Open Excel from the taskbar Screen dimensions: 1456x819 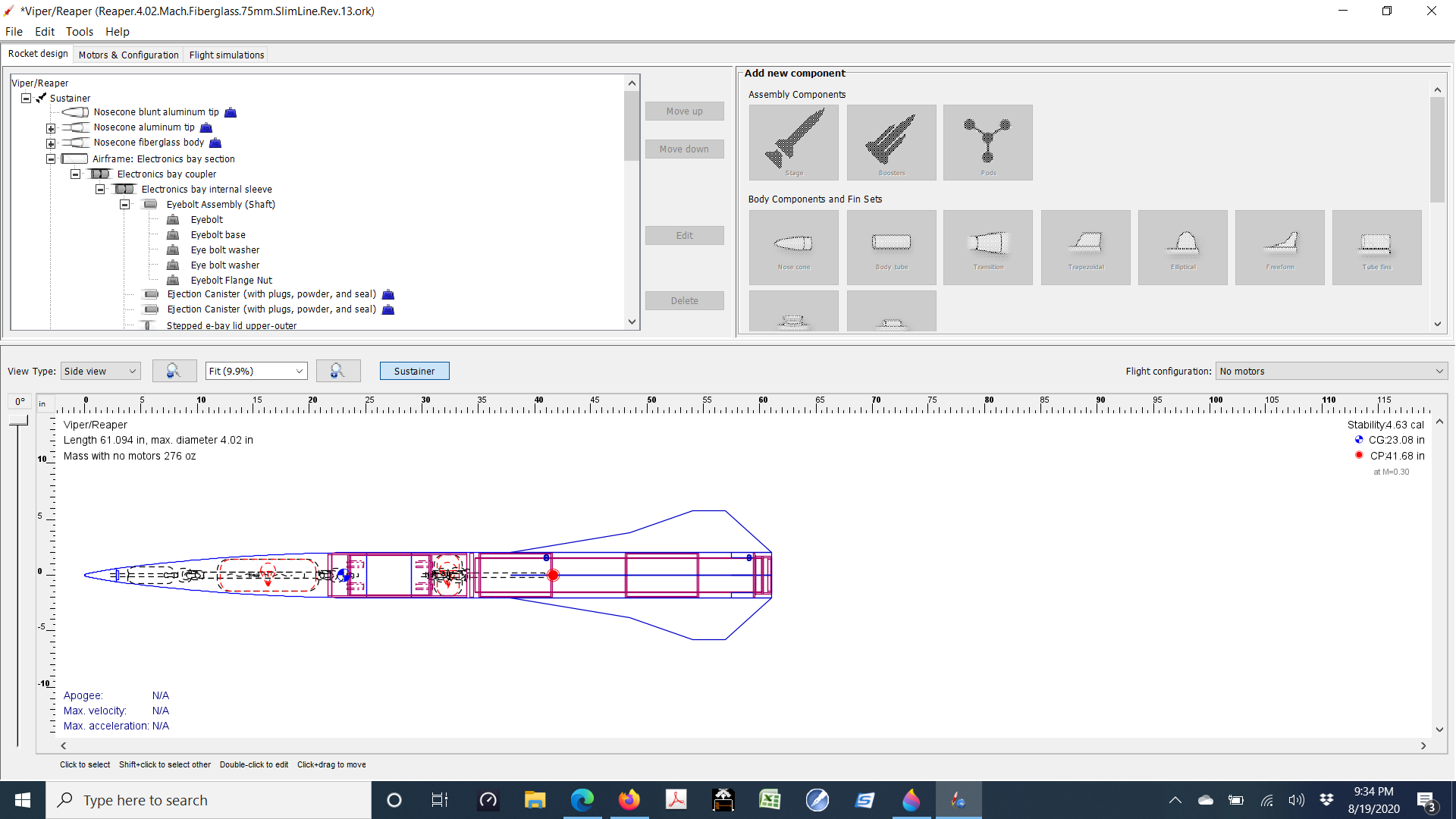pos(770,800)
